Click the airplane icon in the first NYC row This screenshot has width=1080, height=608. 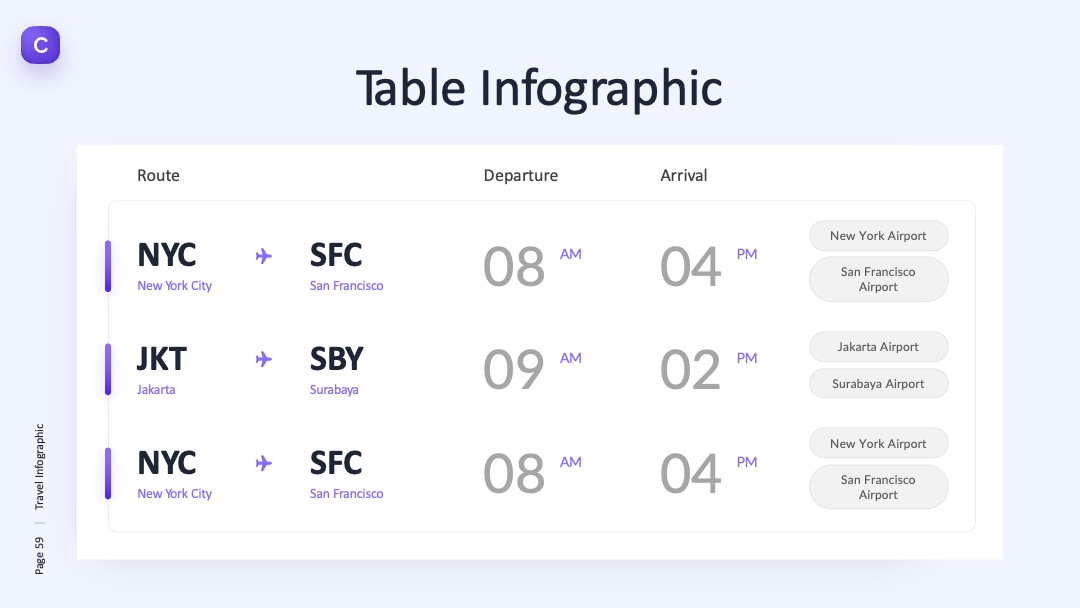tap(264, 256)
